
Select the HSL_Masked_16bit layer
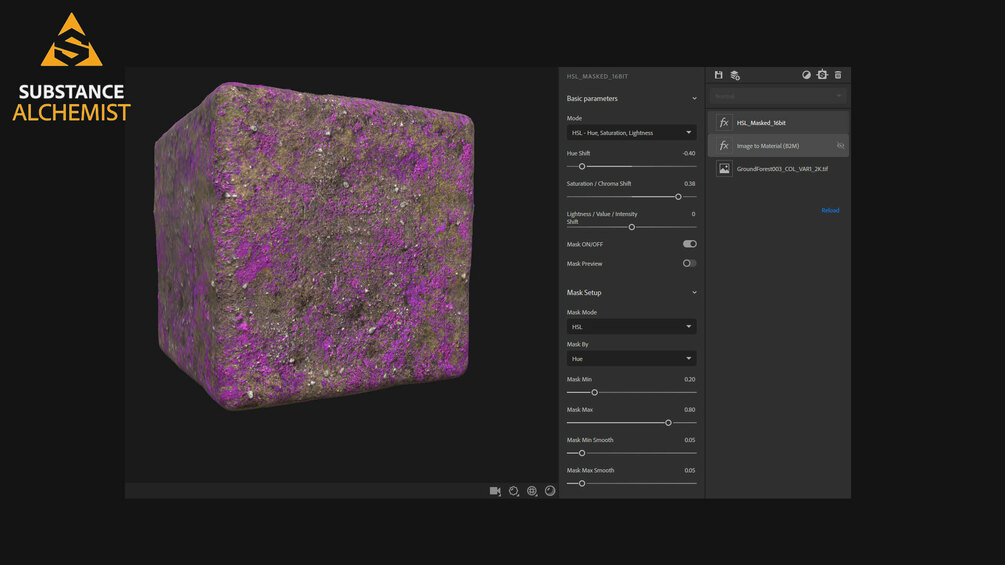761,122
